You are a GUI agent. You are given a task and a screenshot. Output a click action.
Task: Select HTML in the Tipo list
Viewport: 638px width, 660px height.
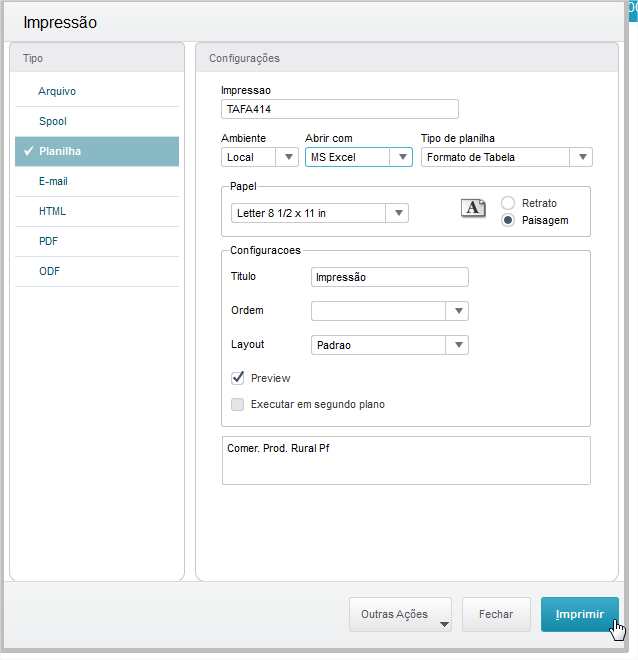click(x=52, y=211)
